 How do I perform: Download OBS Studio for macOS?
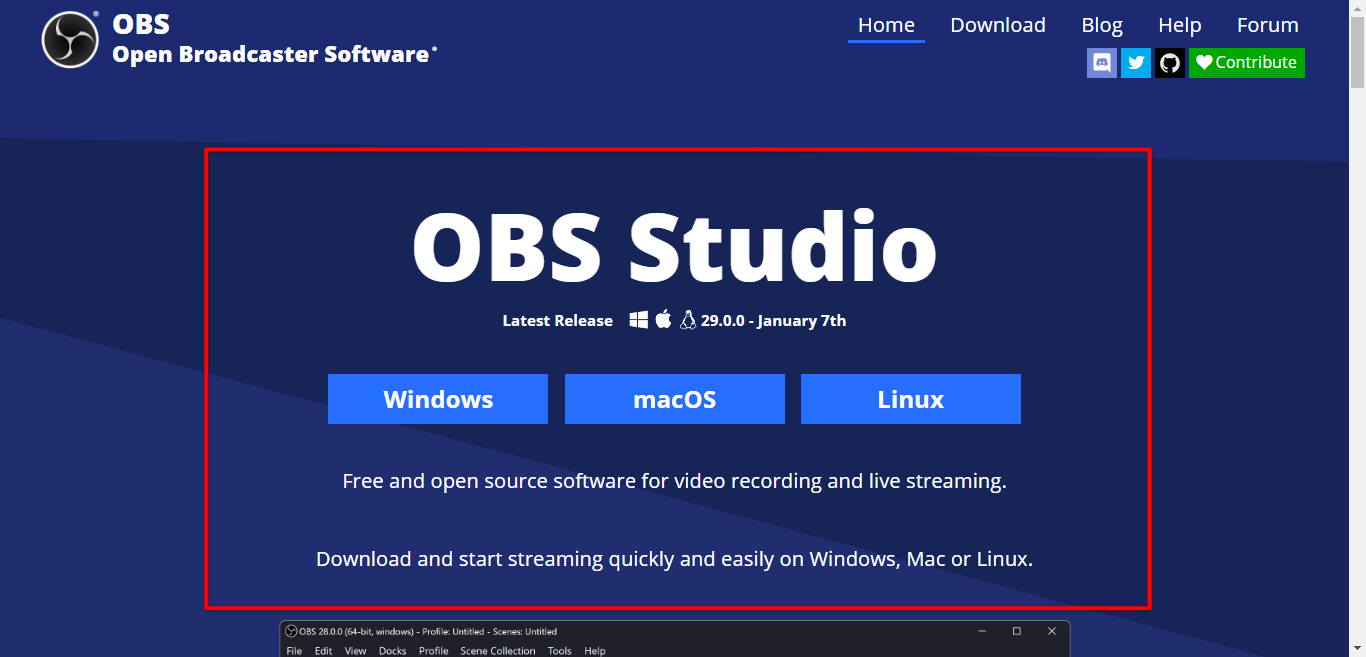pos(675,399)
